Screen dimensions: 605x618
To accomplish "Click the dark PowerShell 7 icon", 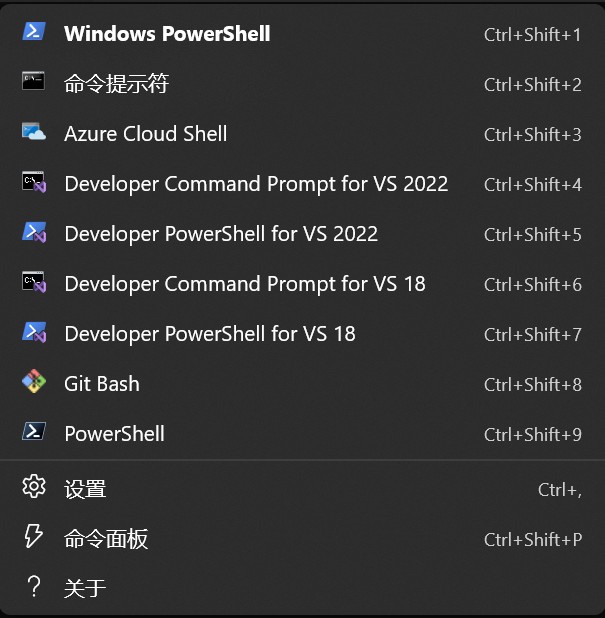I will coord(34,431).
